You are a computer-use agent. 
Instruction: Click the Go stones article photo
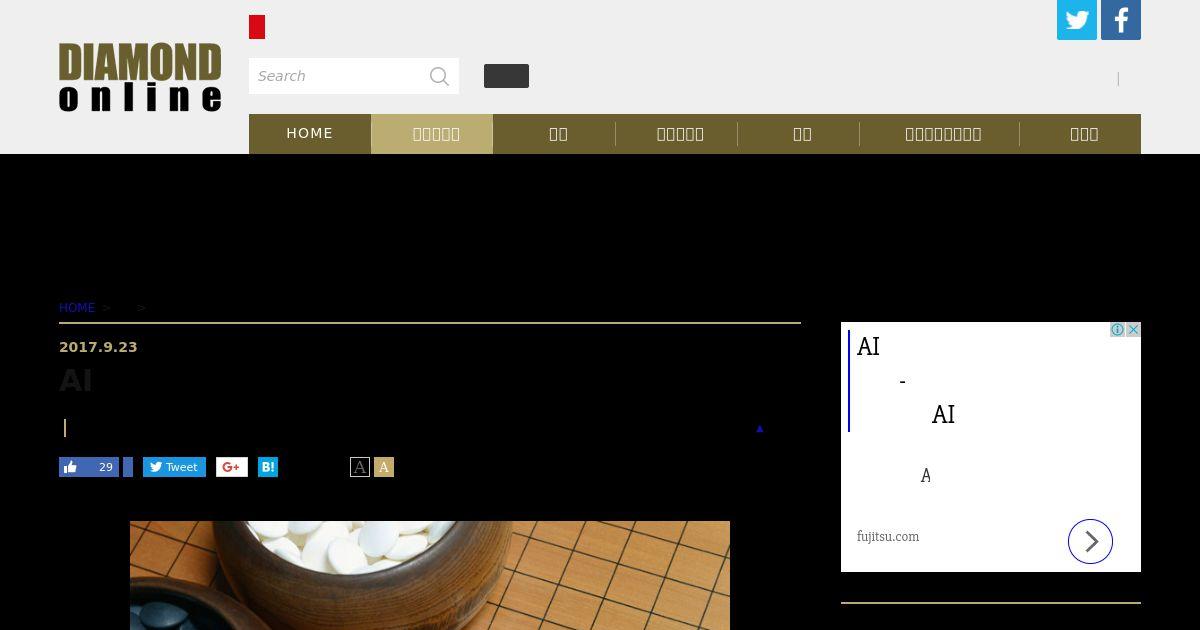430,575
